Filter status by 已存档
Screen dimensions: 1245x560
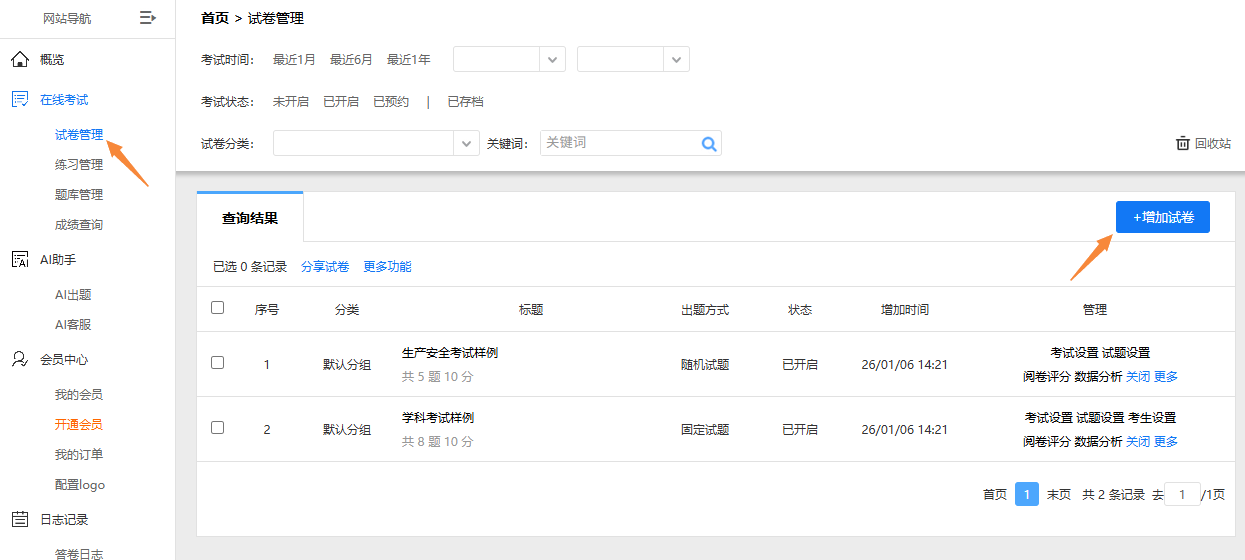click(x=465, y=102)
